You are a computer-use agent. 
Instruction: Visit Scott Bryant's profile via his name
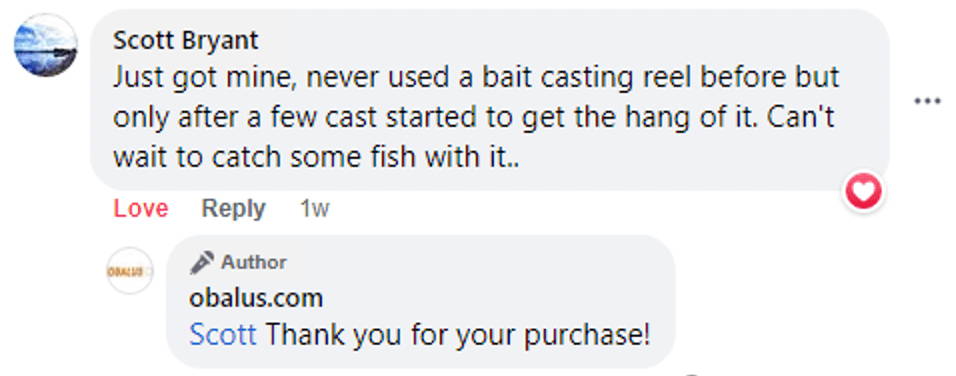pos(186,40)
